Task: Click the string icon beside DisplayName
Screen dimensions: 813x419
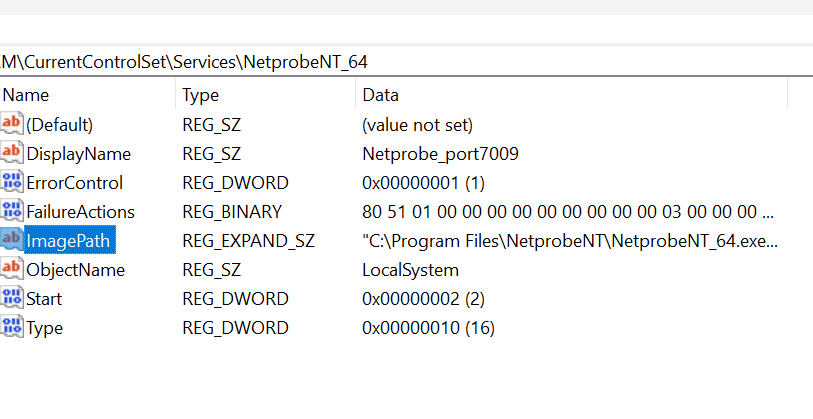Action: click(x=12, y=154)
